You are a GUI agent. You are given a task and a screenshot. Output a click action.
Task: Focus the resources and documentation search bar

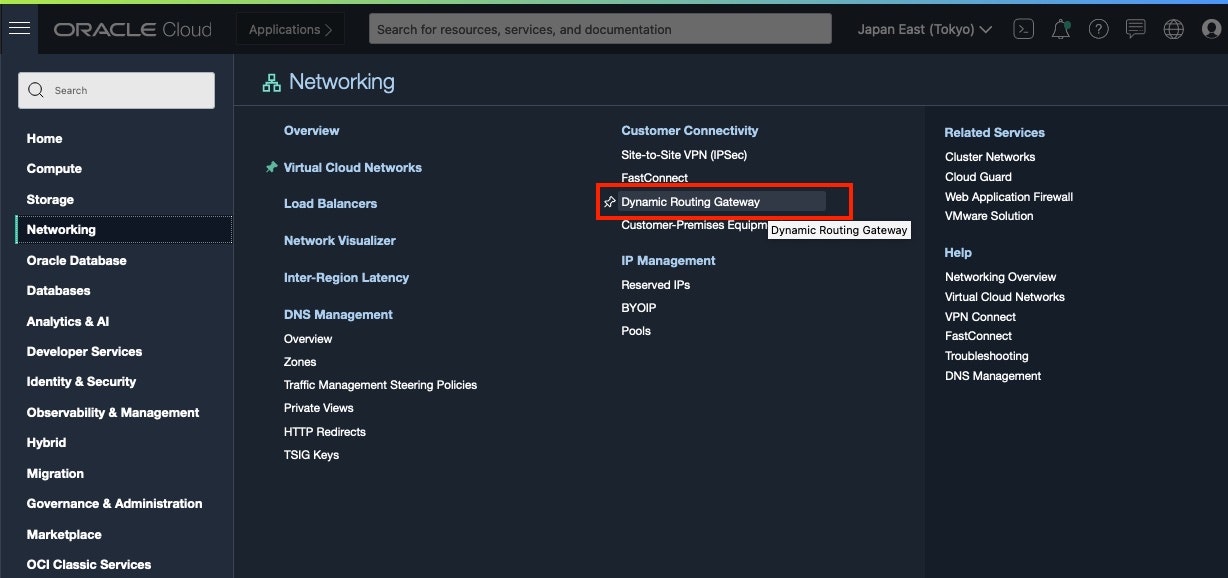pyautogui.click(x=600, y=29)
